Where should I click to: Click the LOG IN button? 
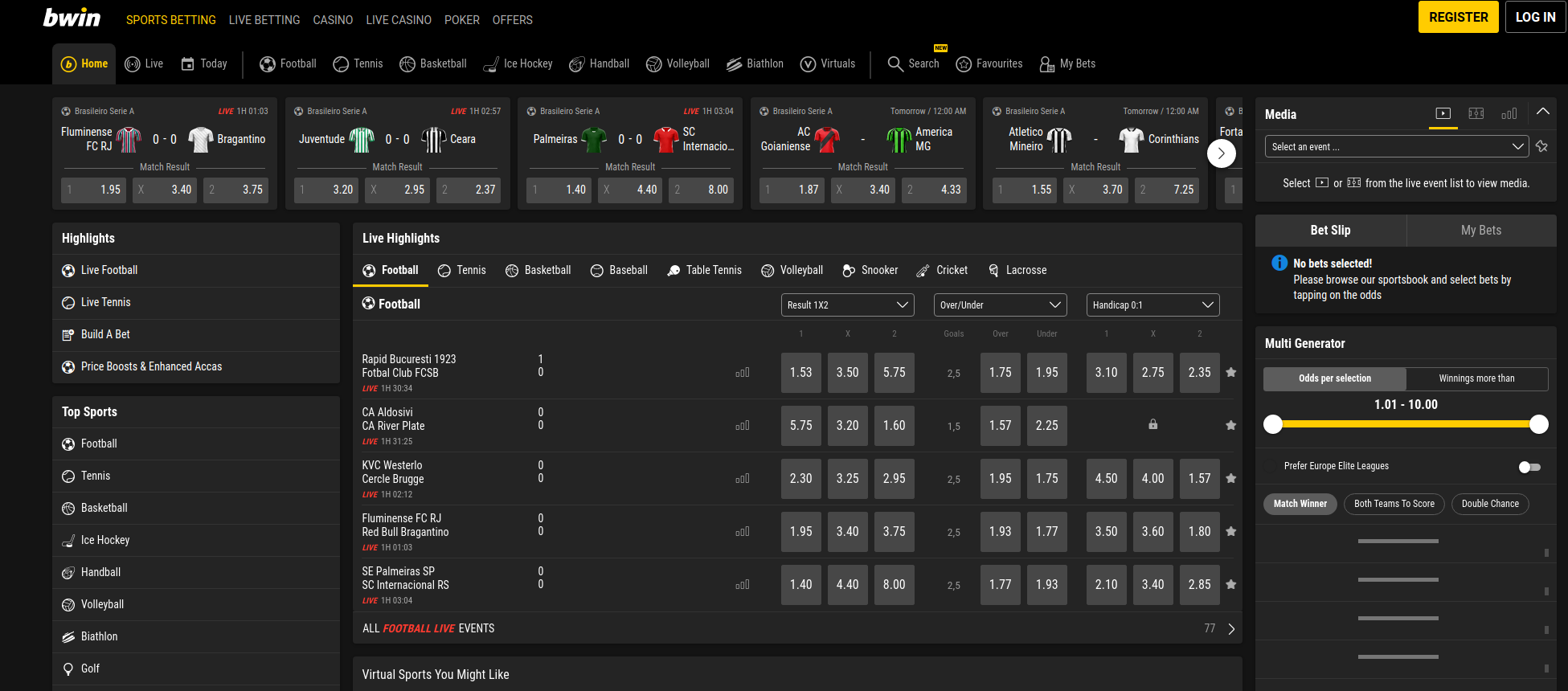point(1535,17)
